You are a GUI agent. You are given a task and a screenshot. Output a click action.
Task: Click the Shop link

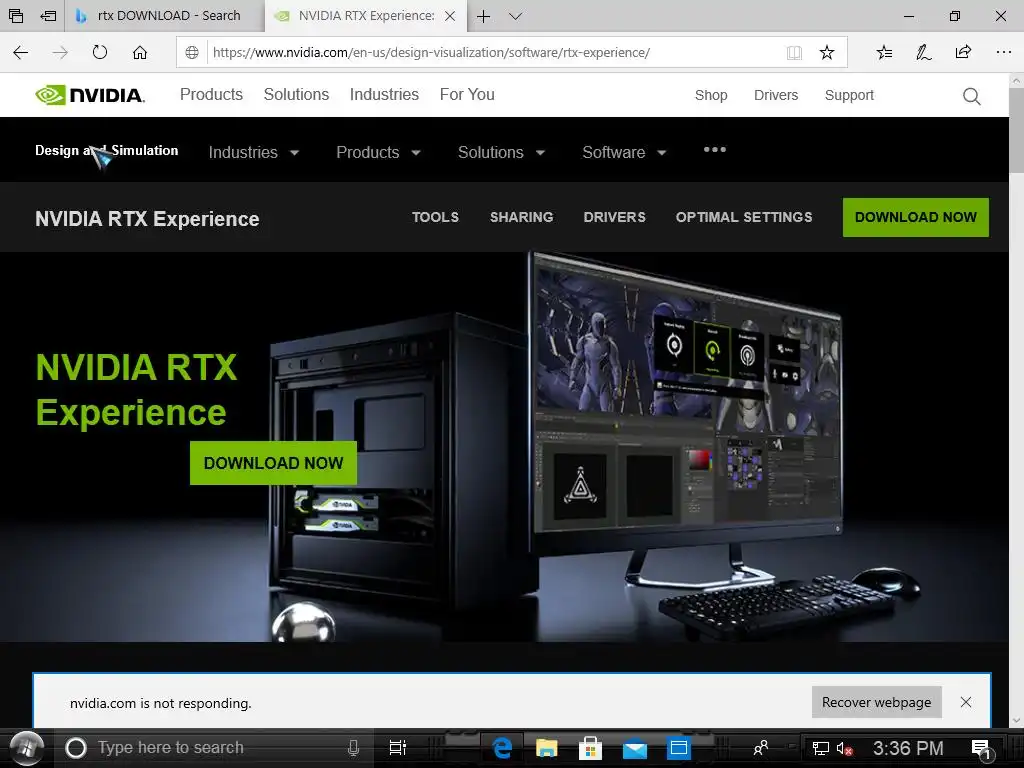click(711, 95)
